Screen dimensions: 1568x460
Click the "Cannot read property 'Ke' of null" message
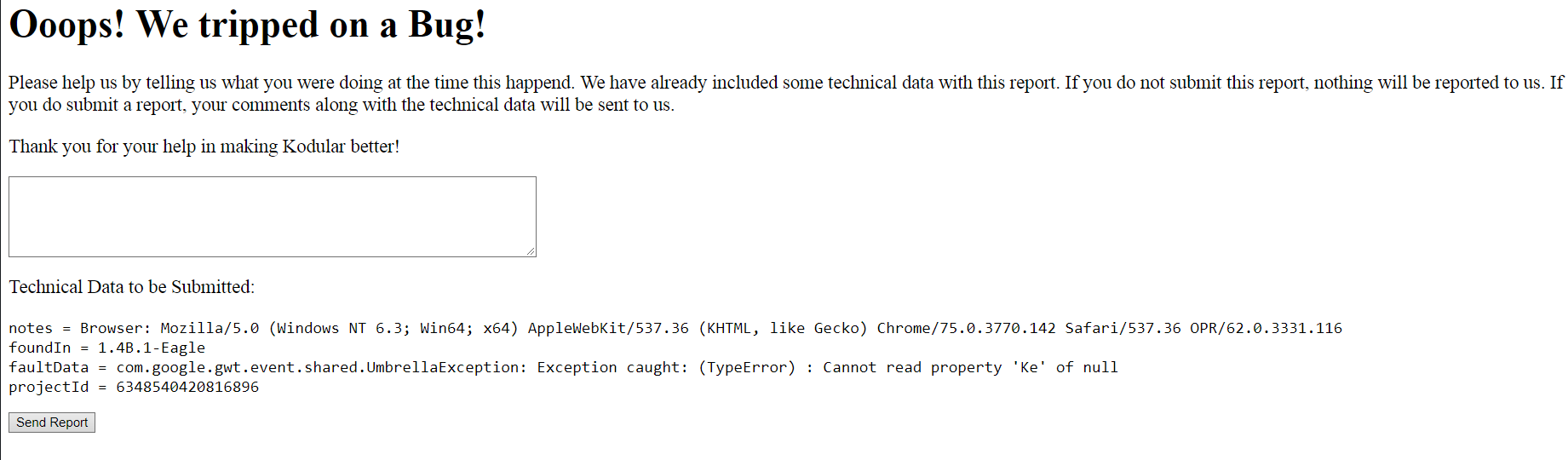click(970, 367)
